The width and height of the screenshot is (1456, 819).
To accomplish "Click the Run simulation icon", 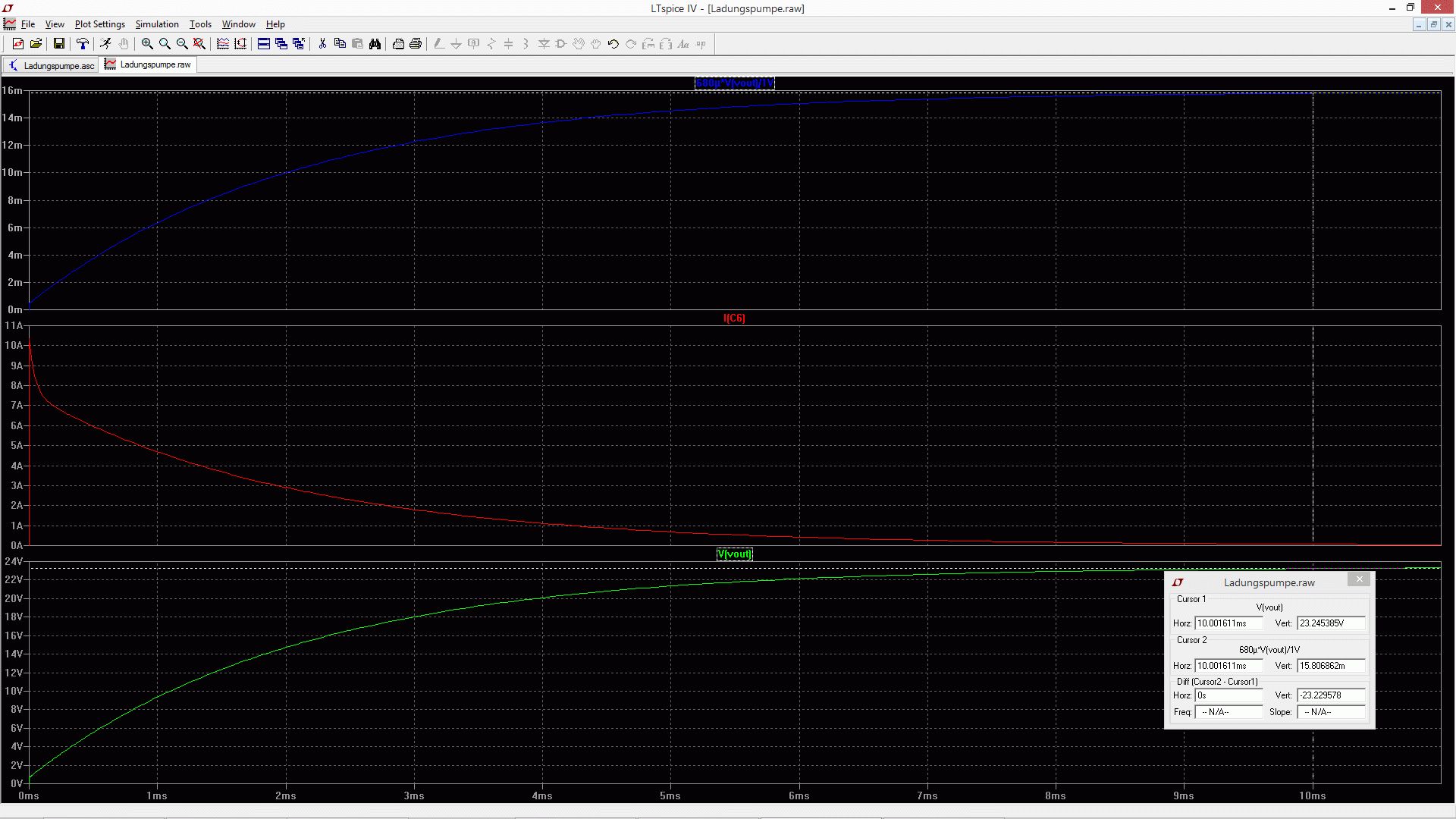I will coord(105,44).
